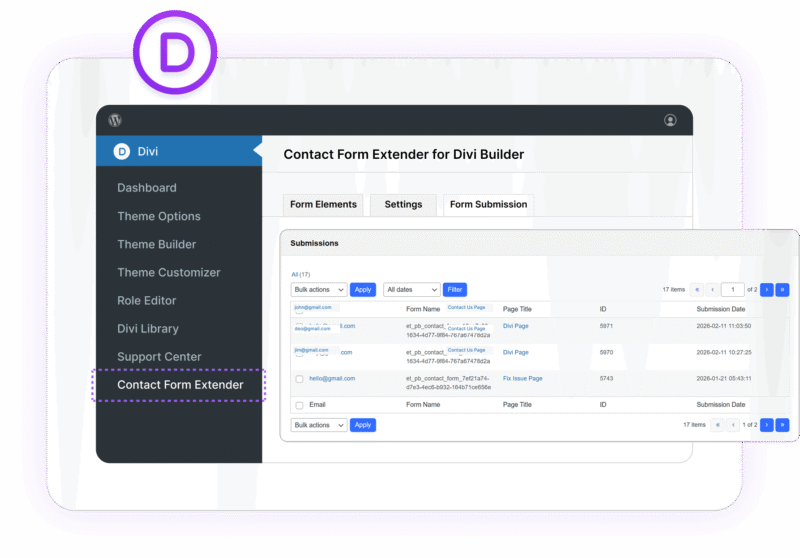Open the bottom Bulk actions dropdown
The image size is (800, 558).
click(x=319, y=425)
